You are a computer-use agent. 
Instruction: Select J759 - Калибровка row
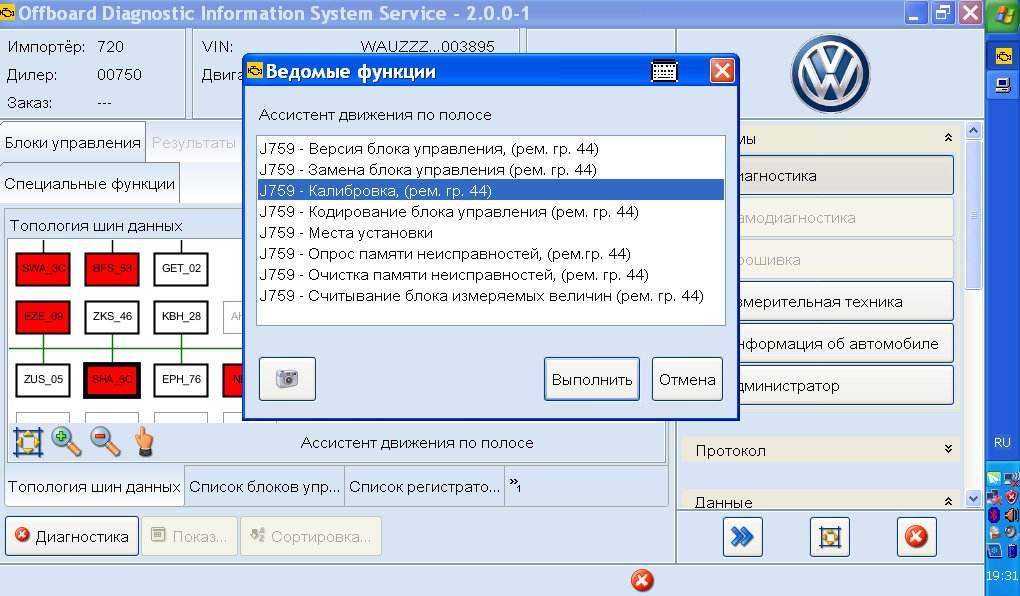[x=490, y=190]
